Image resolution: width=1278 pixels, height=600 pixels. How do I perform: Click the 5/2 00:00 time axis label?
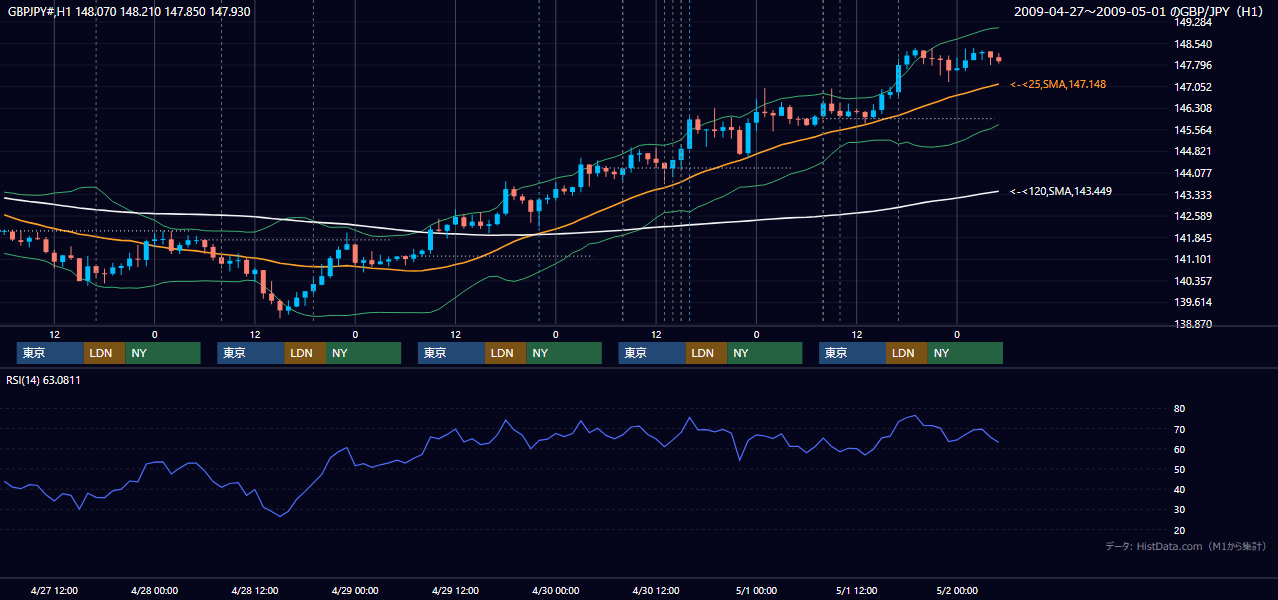[x=957, y=590]
